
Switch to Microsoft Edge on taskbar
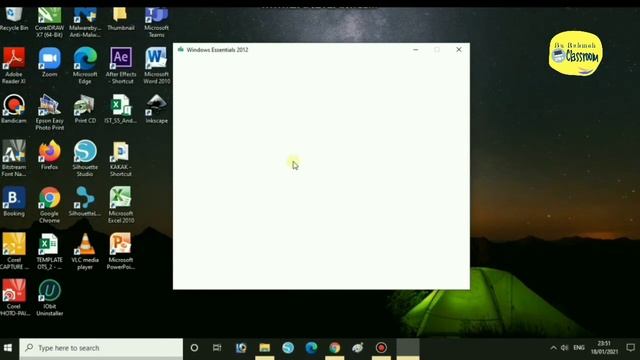point(311,348)
